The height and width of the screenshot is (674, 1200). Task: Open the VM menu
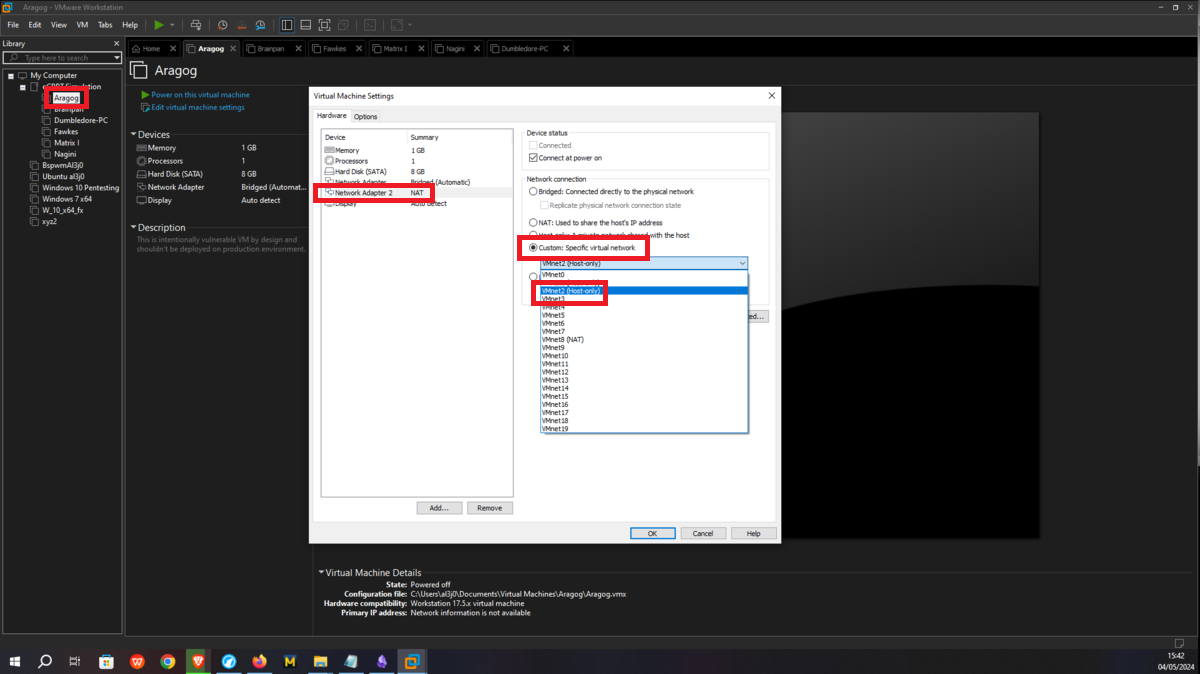click(x=82, y=24)
